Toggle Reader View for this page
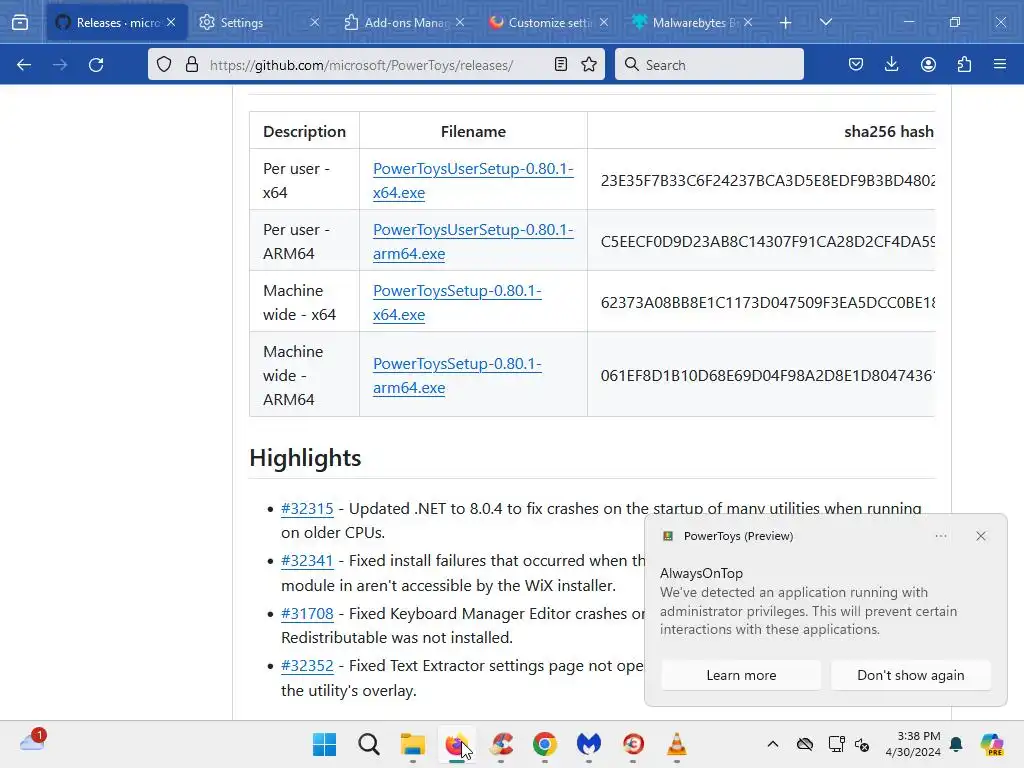The width and height of the screenshot is (1024, 768). (x=560, y=64)
